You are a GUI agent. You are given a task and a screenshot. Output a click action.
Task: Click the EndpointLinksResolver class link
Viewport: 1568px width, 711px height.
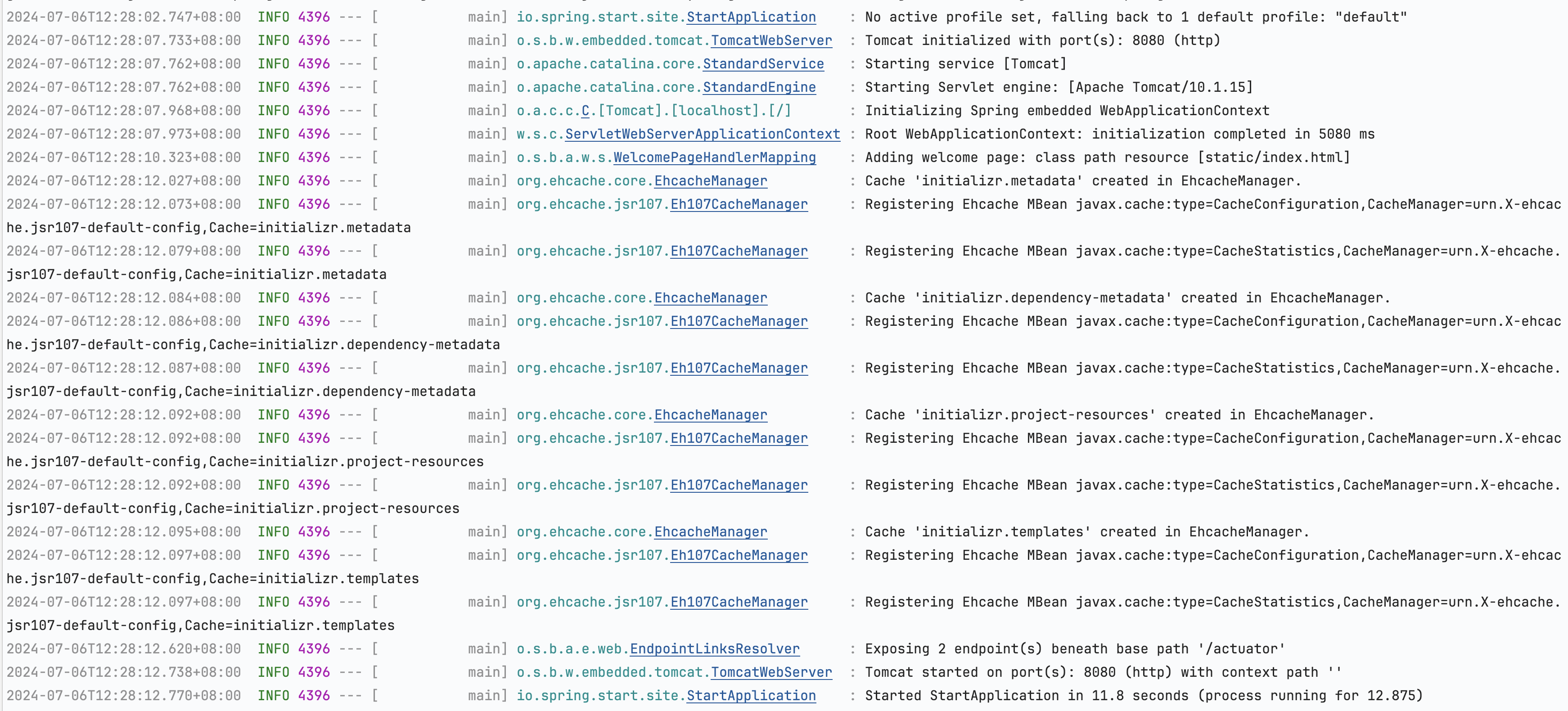coord(714,649)
